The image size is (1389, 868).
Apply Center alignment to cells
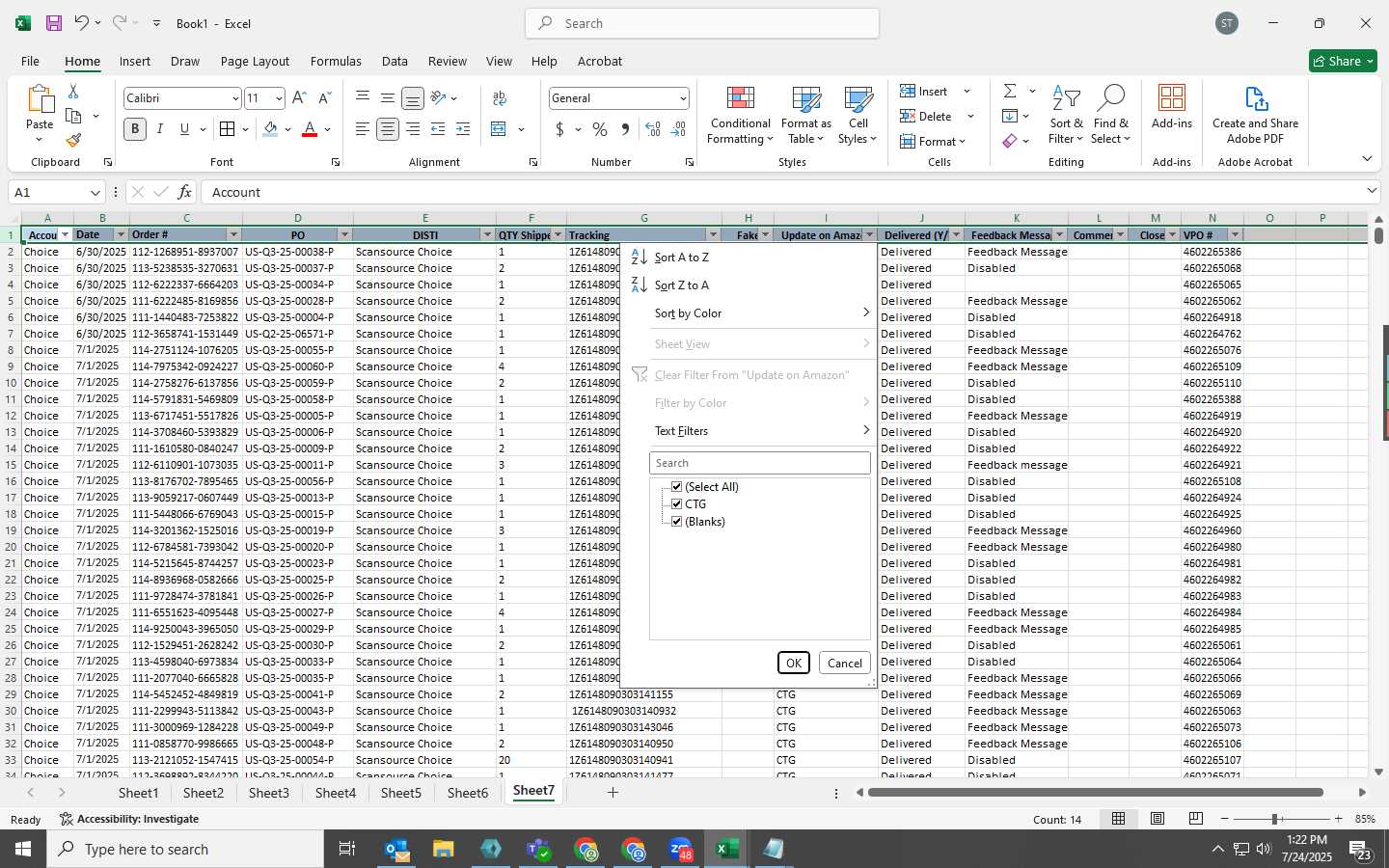coord(388,129)
